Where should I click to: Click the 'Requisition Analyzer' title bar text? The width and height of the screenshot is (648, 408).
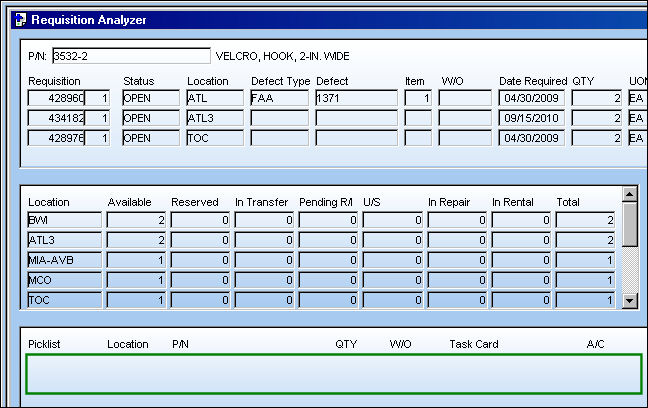[89, 20]
